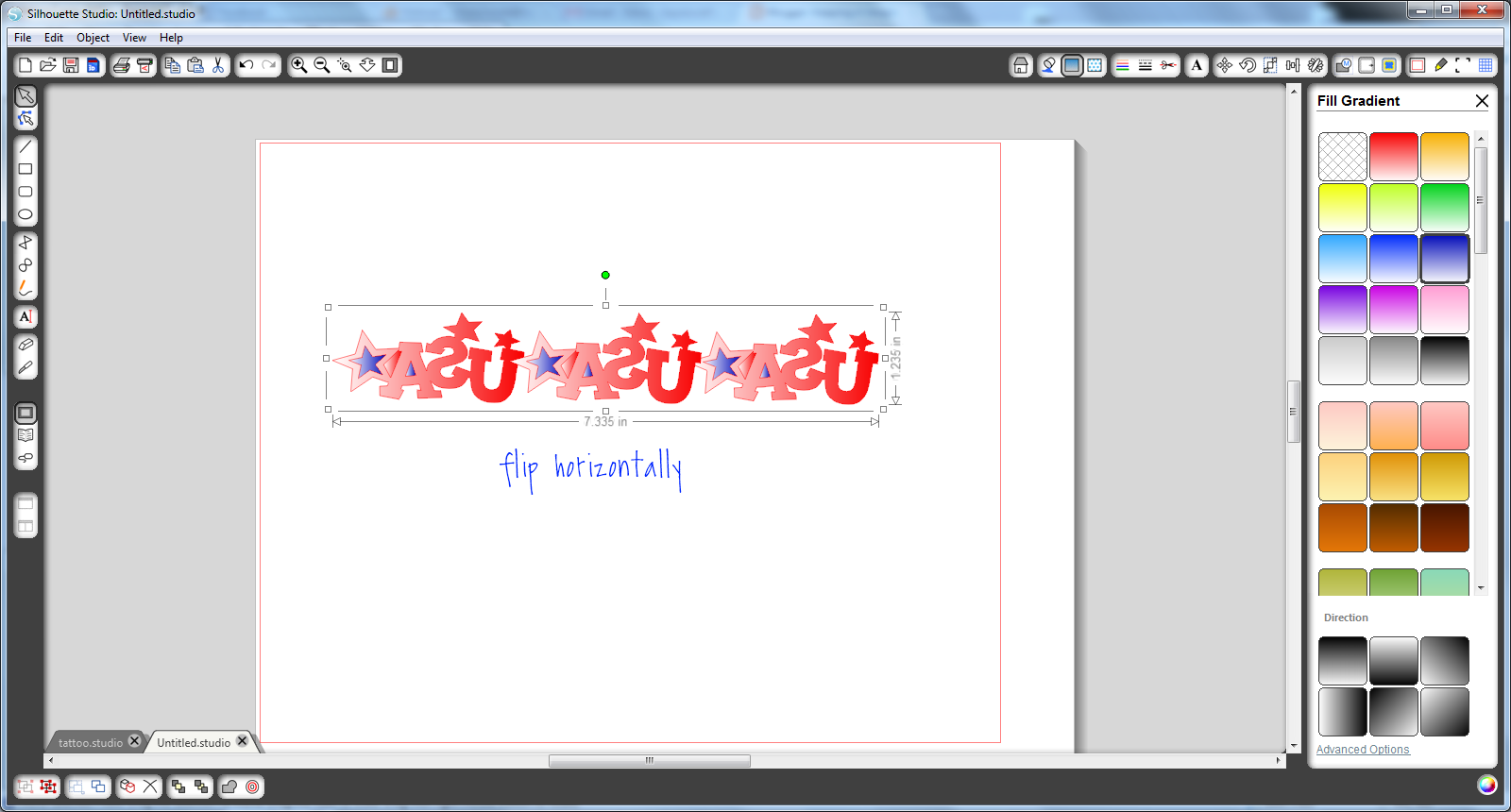Open the bottom toolbar Offset icon
This screenshot has height=812, width=1511.
252,787
